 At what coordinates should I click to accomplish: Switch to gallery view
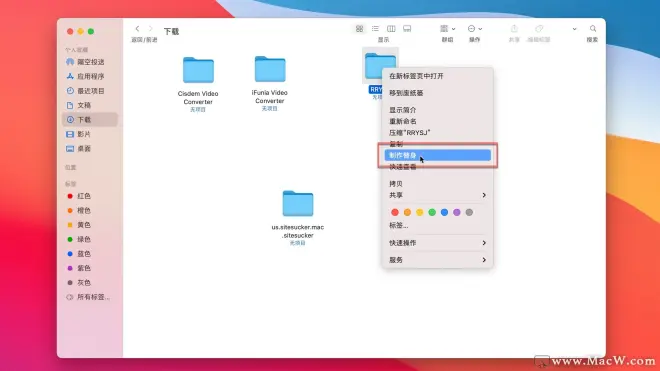[x=407, y=29]
